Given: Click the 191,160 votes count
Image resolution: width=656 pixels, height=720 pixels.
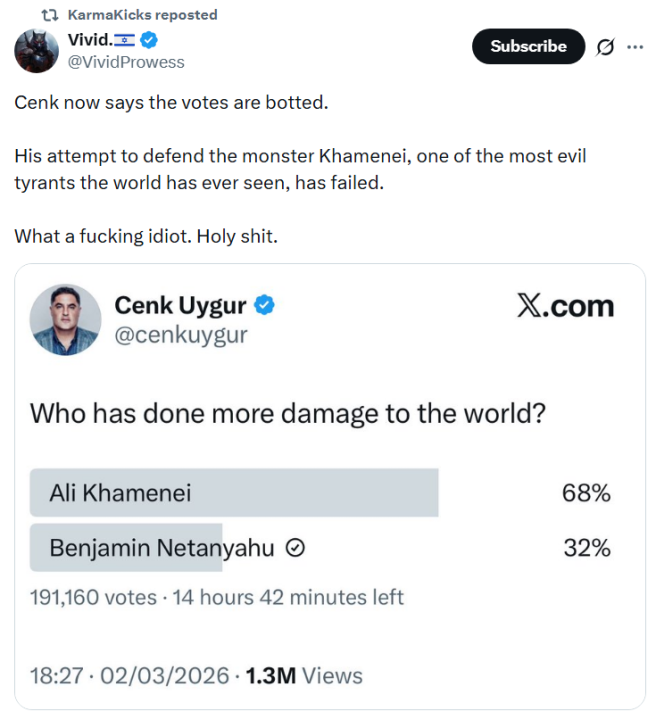Looking at the screenshot, I should click(x=93, y=597).
